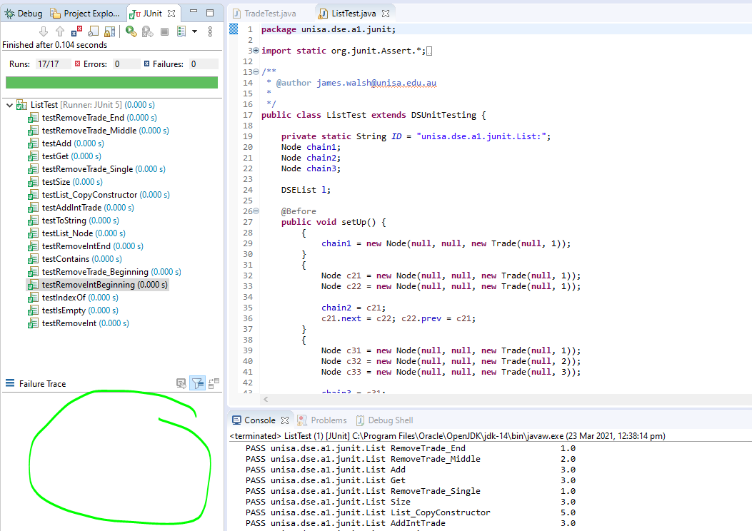This screenshot has height=532, width=753.
Task: Close the Console view tab
Action: tap(285, 420)
